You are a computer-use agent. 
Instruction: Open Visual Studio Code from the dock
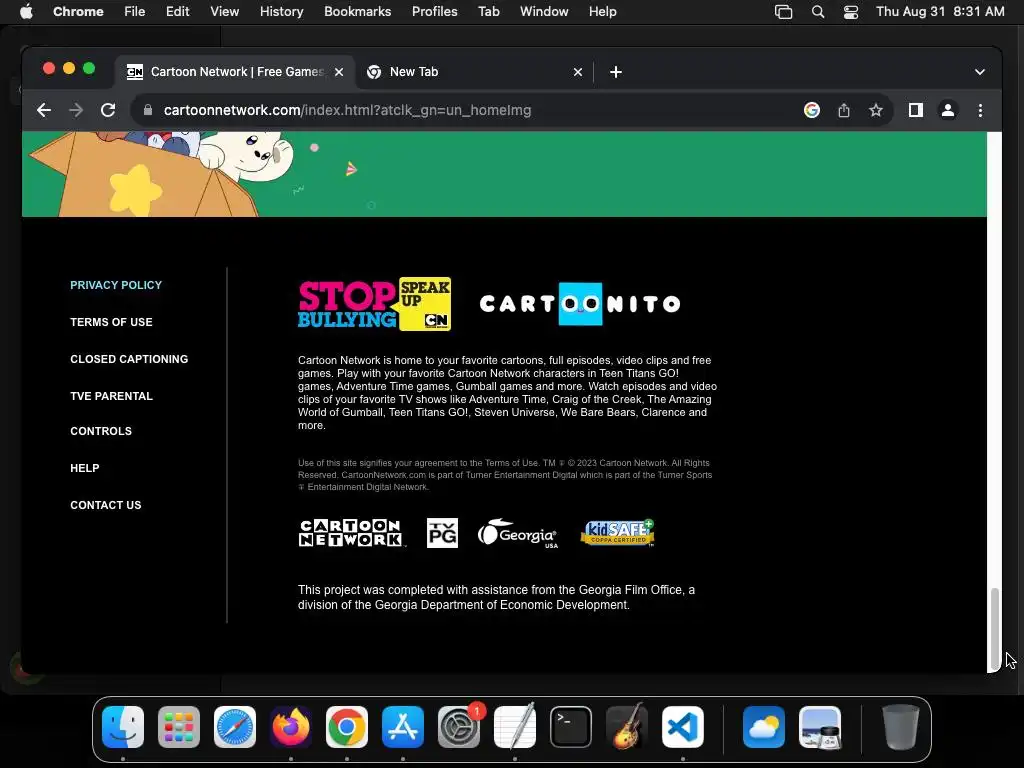point(683,726)
